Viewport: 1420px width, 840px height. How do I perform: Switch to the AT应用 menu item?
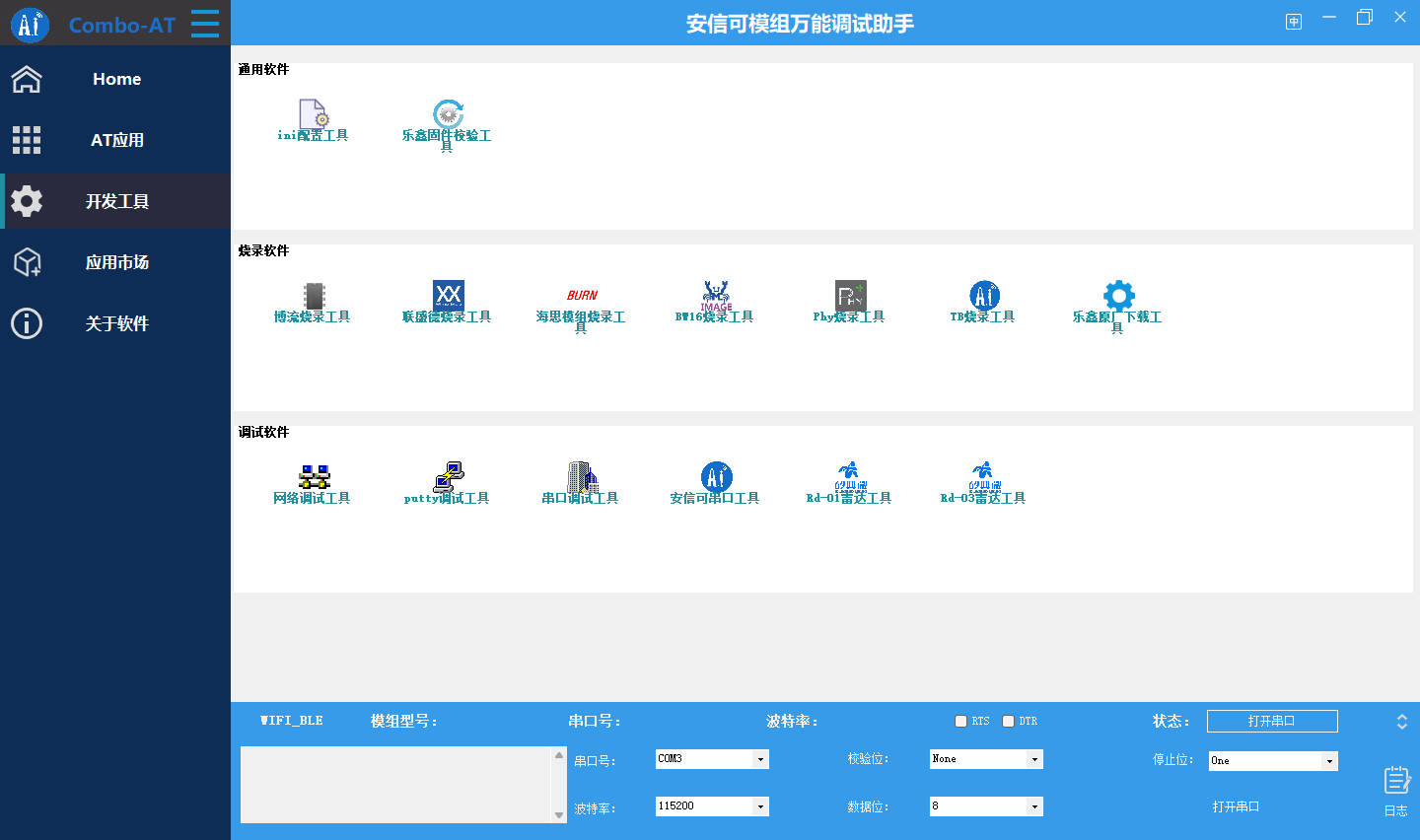[x=115, y=140]
